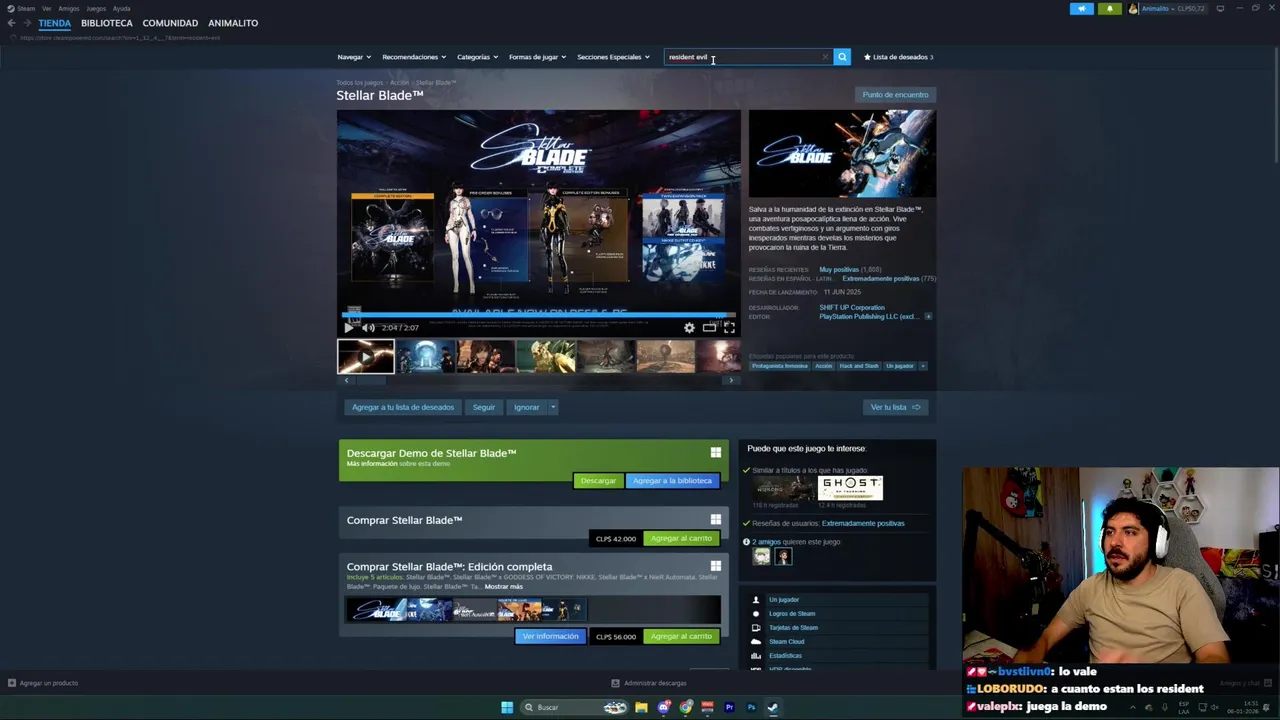Toggle theater mode on the video
The height and width of the screenshot is (720, 1280).
coord(709,327)
